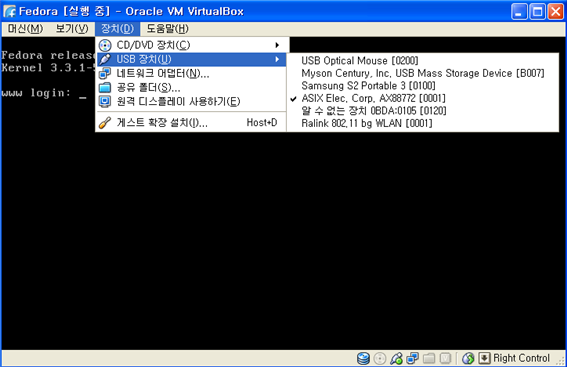This screenshot has height=367, width=567.
Task: Attach USB Optical Mouse [0200]
Action: 423,60
